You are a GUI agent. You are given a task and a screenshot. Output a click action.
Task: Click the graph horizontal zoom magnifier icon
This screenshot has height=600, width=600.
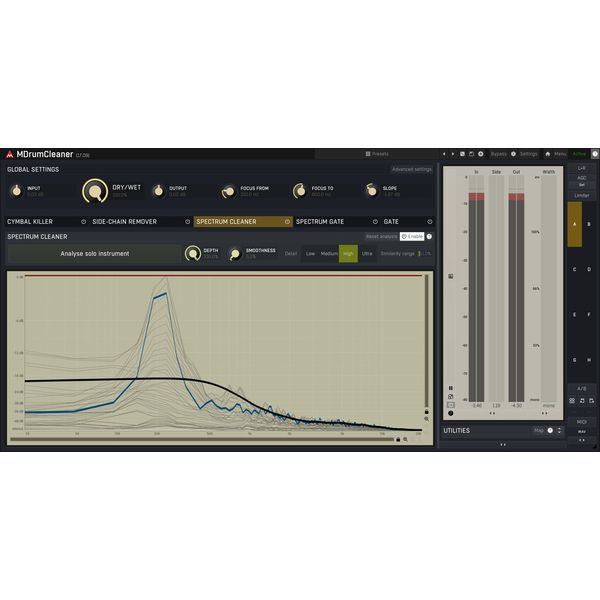[x=405, y=440]
